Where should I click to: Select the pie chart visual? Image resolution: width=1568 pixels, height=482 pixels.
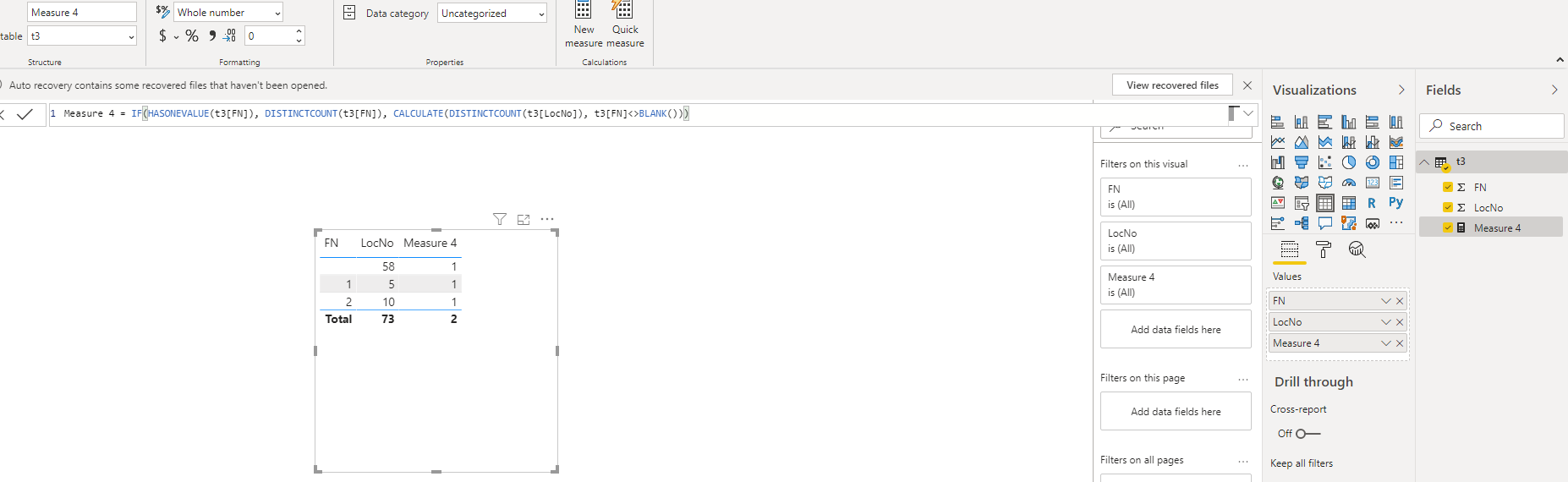click(1349, 162)
